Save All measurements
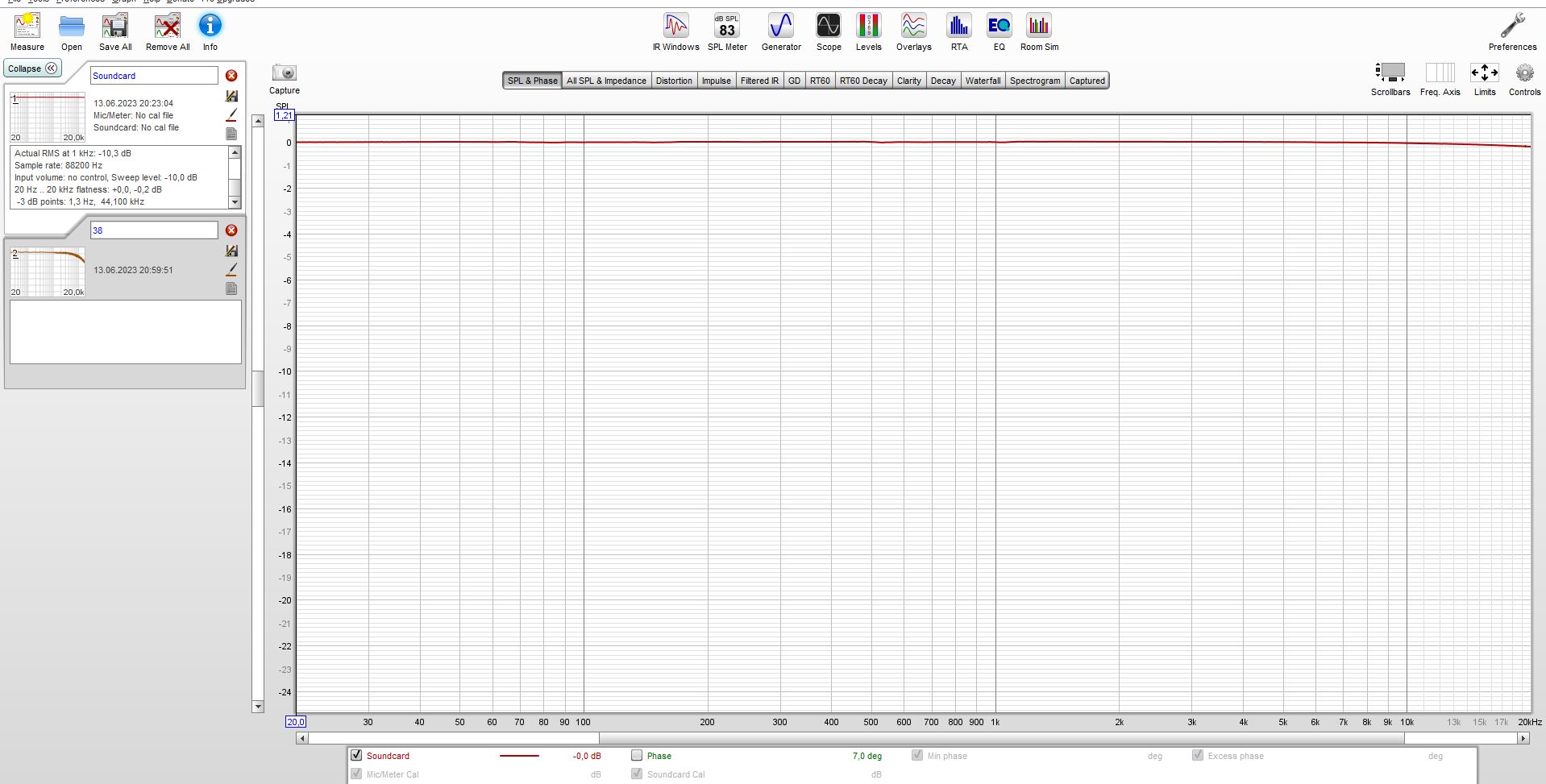Image resolution: width=1546 pixels, height=784 pixels. pos(115,32)
